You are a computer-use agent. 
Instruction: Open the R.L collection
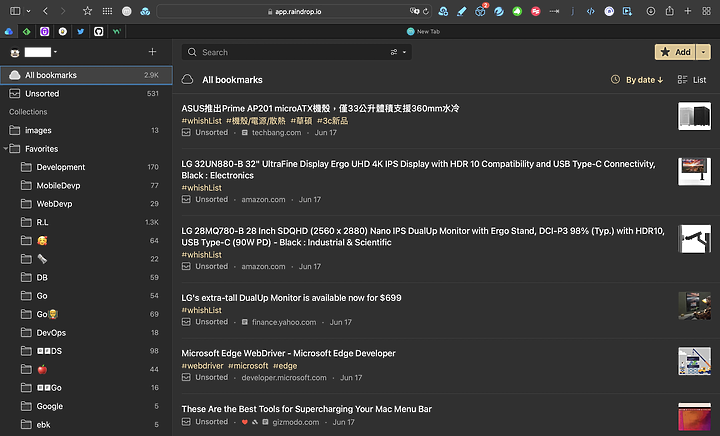(86, 222)
